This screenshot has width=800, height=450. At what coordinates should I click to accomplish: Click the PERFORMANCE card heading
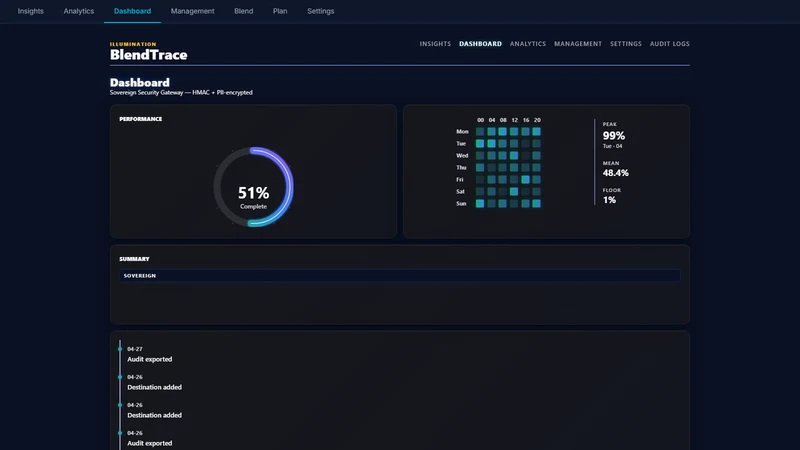(x=141, y=119)
